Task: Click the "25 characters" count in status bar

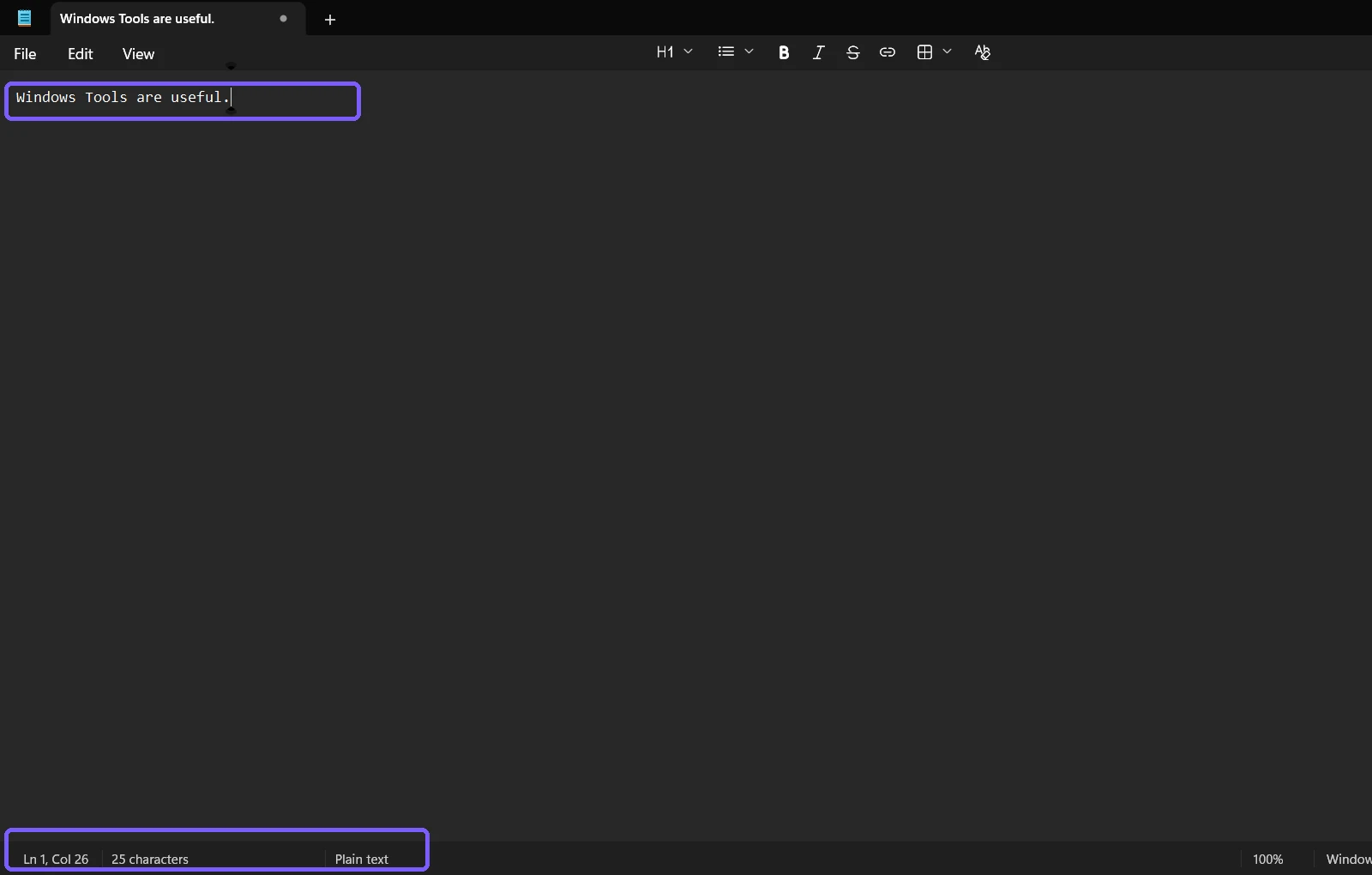Action: [150, 859]
